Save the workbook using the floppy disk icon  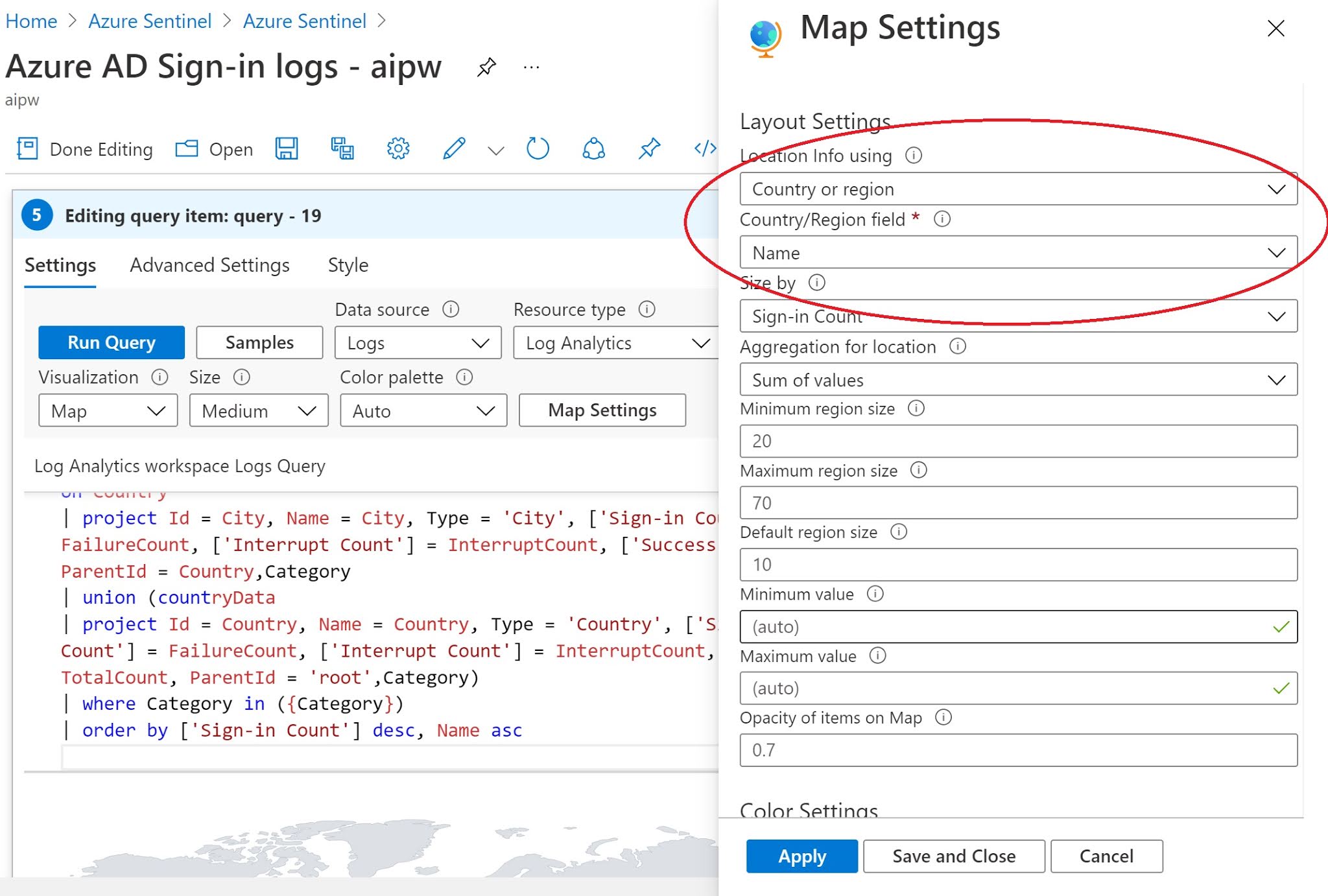coord(287,148)
